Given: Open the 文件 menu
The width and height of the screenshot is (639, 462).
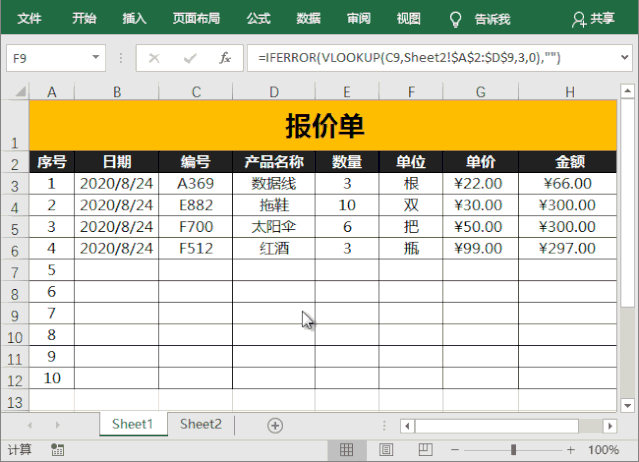Looking at the screenshot, I should pos(29,19).
